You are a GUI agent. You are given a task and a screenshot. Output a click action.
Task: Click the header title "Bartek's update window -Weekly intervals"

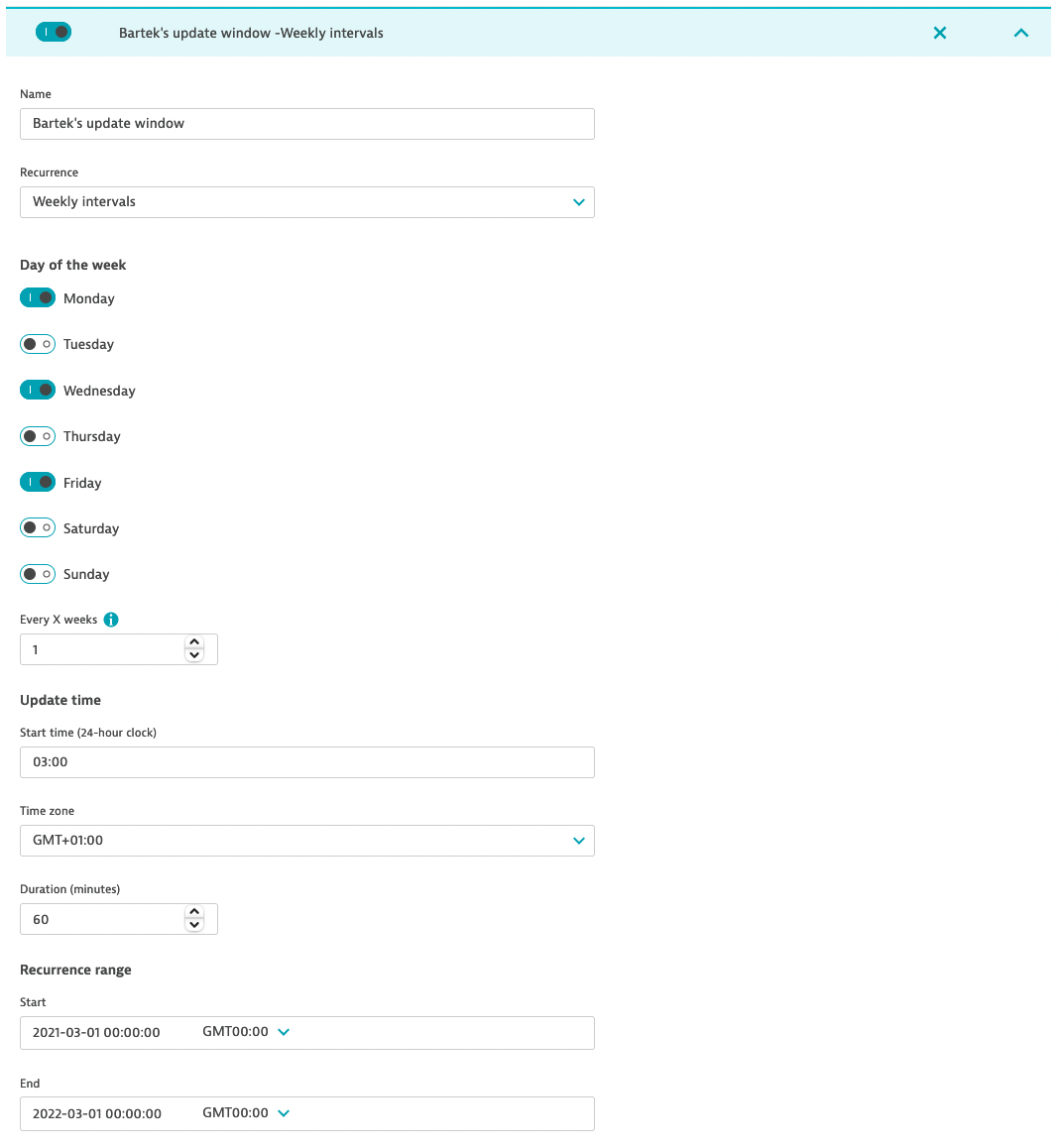click(x=251, y=33)
